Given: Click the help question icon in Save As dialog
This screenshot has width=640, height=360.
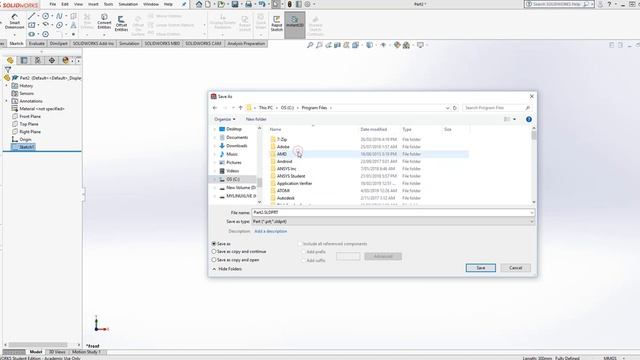Looking at the screenshot, I should pos(529,119).
